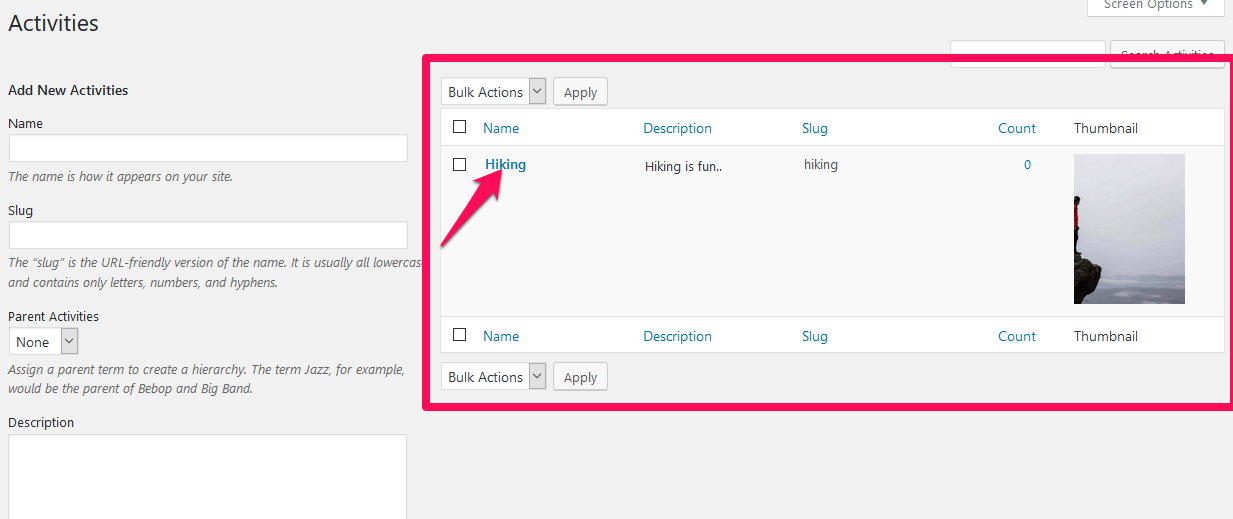The width and height of the screenshot is (1233, 519).
Task: Toggle select-all checkbox in table header
Action: [x=460, y=127]
